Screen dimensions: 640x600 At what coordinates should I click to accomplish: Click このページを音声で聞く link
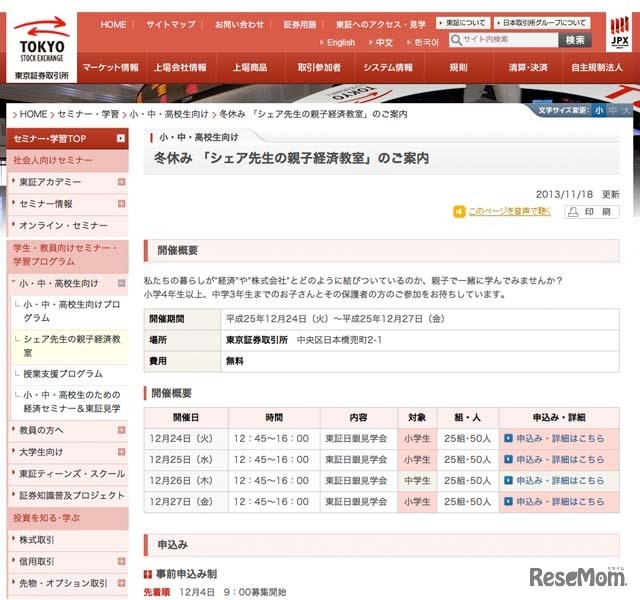click(509, 211)
